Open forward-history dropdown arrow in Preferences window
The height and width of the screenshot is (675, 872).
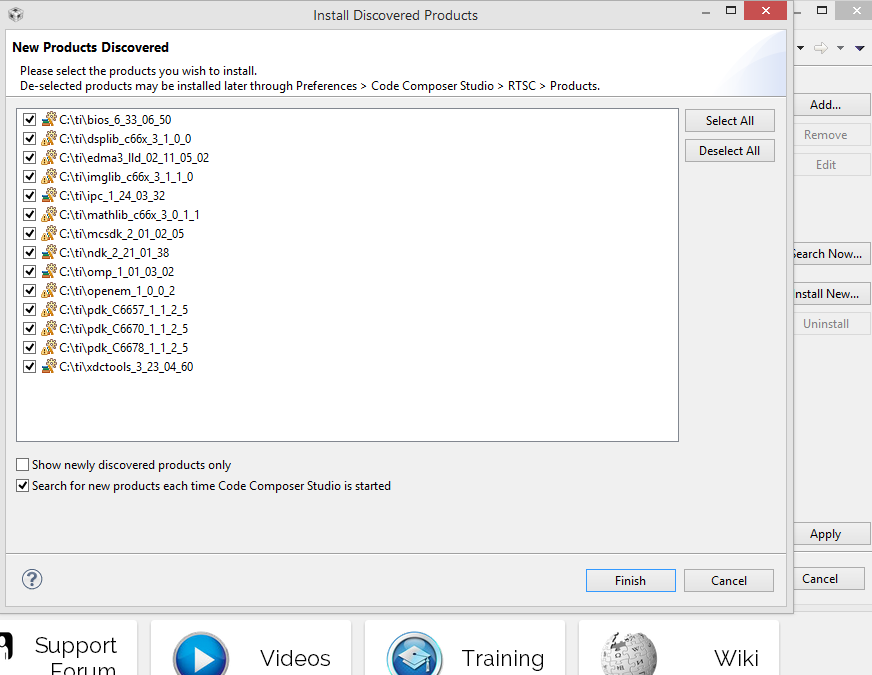coord(840,48)
